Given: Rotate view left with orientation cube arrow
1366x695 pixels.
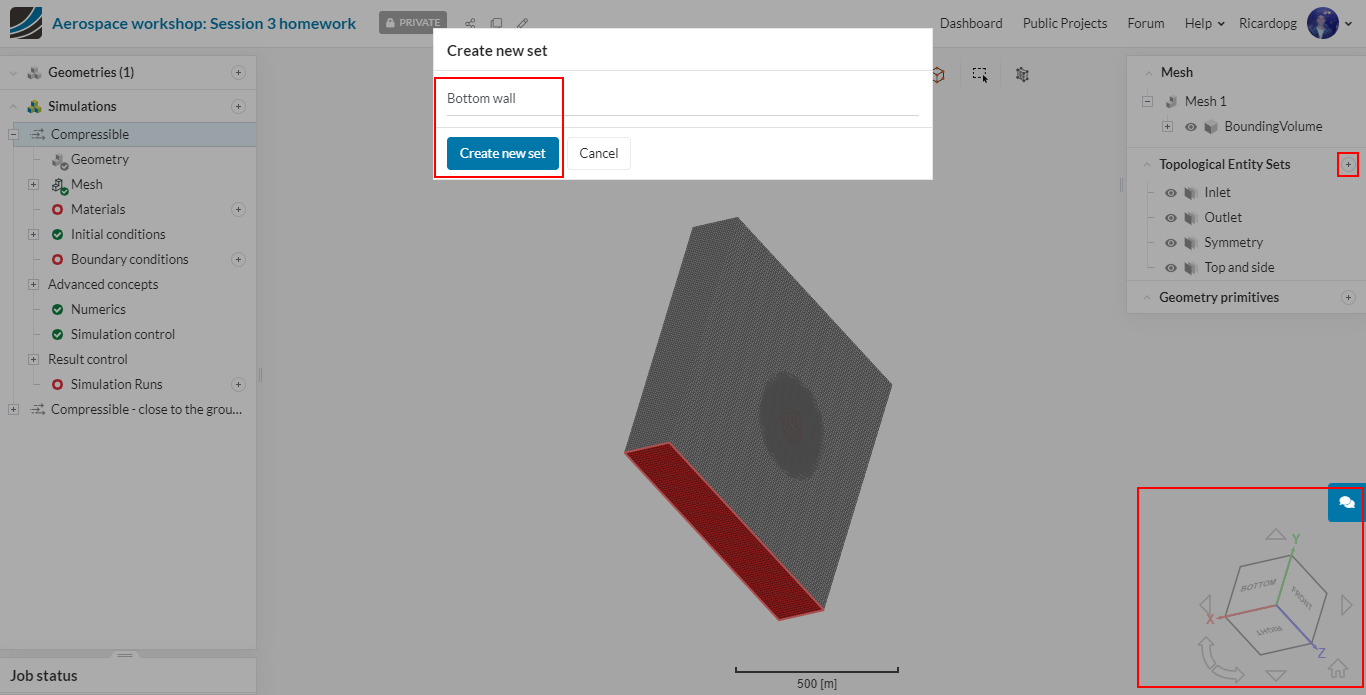Looking at the screenshot, I should (1205, 605).
